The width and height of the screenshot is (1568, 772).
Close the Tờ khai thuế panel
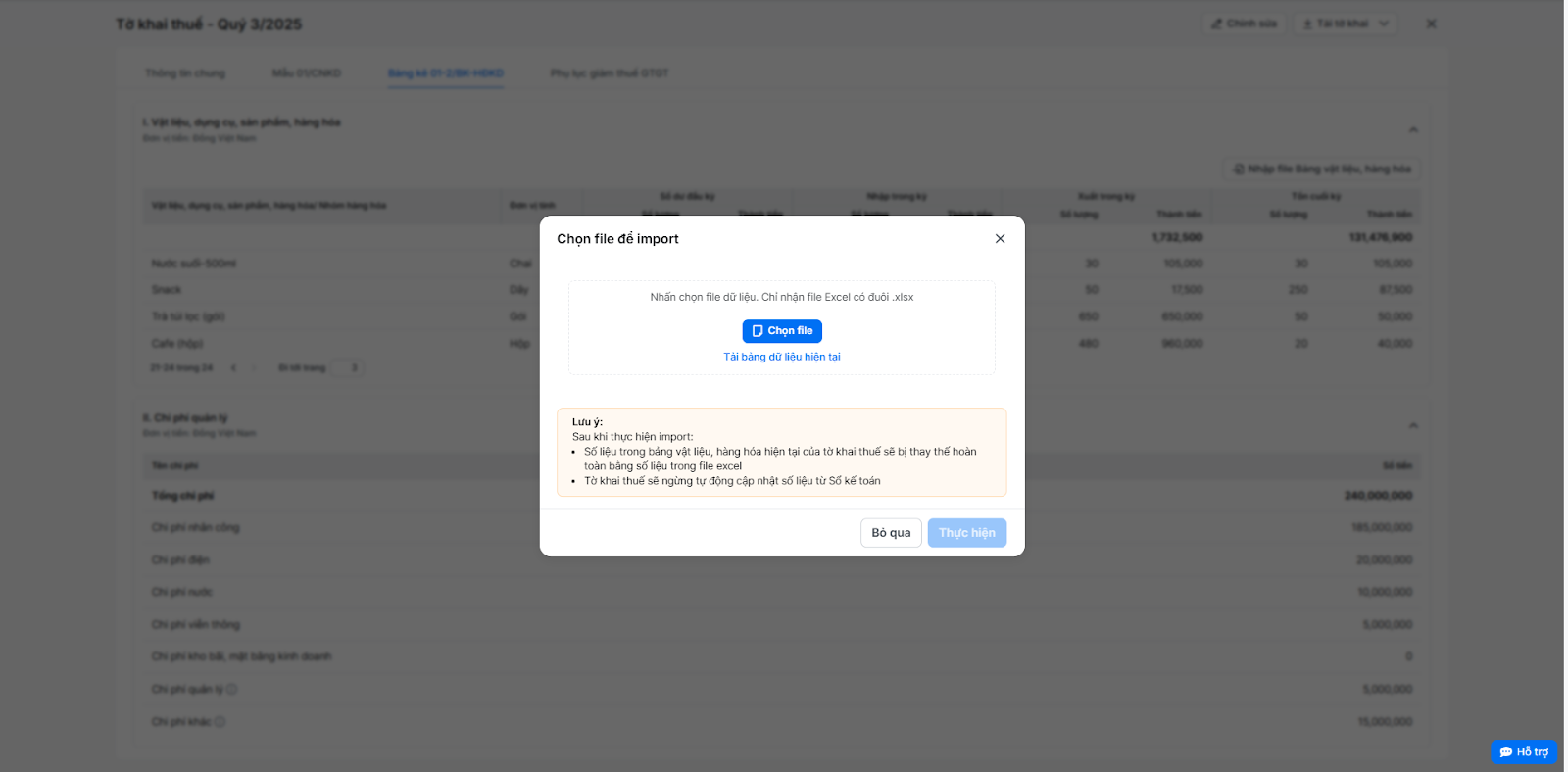[x=1431, y=24]
